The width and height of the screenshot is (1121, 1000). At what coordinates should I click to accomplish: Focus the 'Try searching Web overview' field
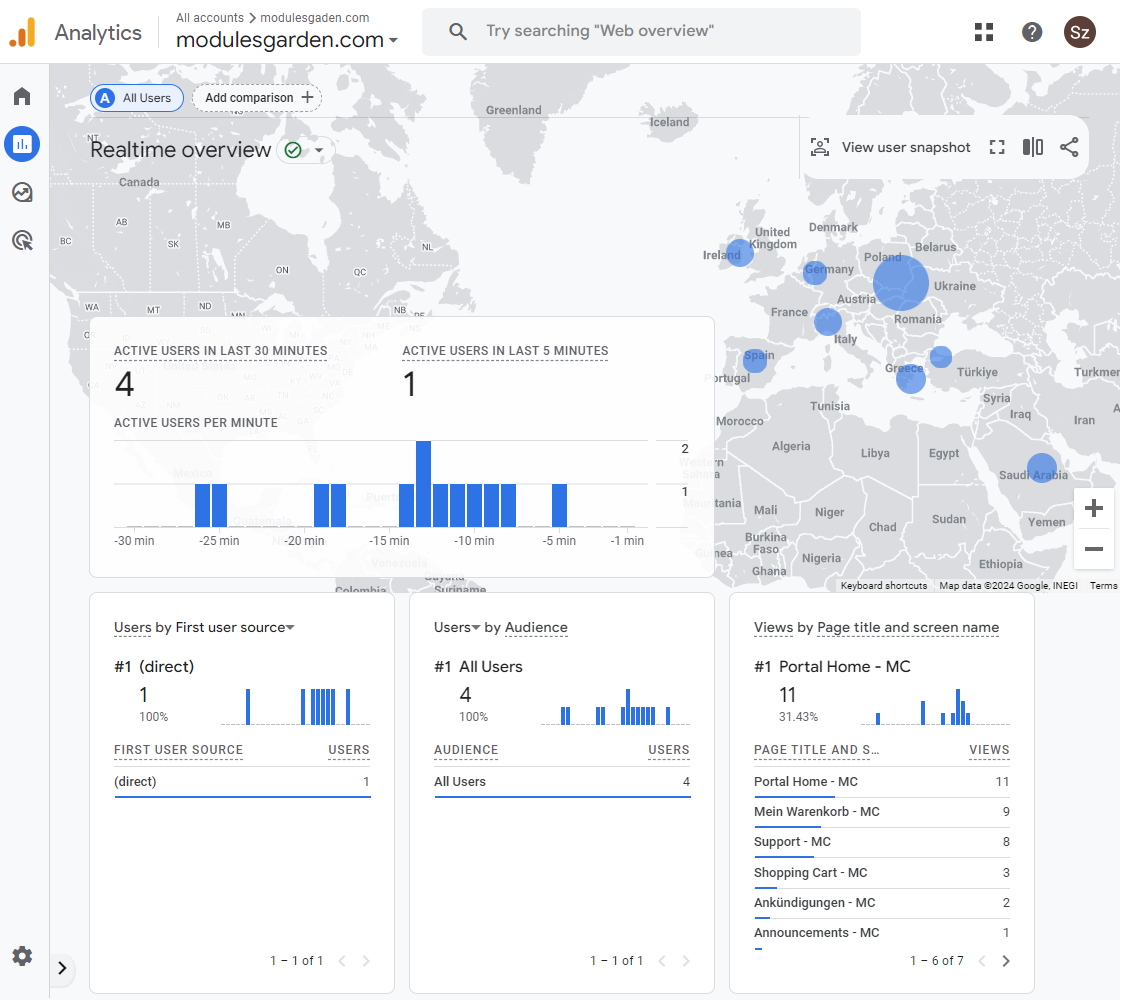641,31
